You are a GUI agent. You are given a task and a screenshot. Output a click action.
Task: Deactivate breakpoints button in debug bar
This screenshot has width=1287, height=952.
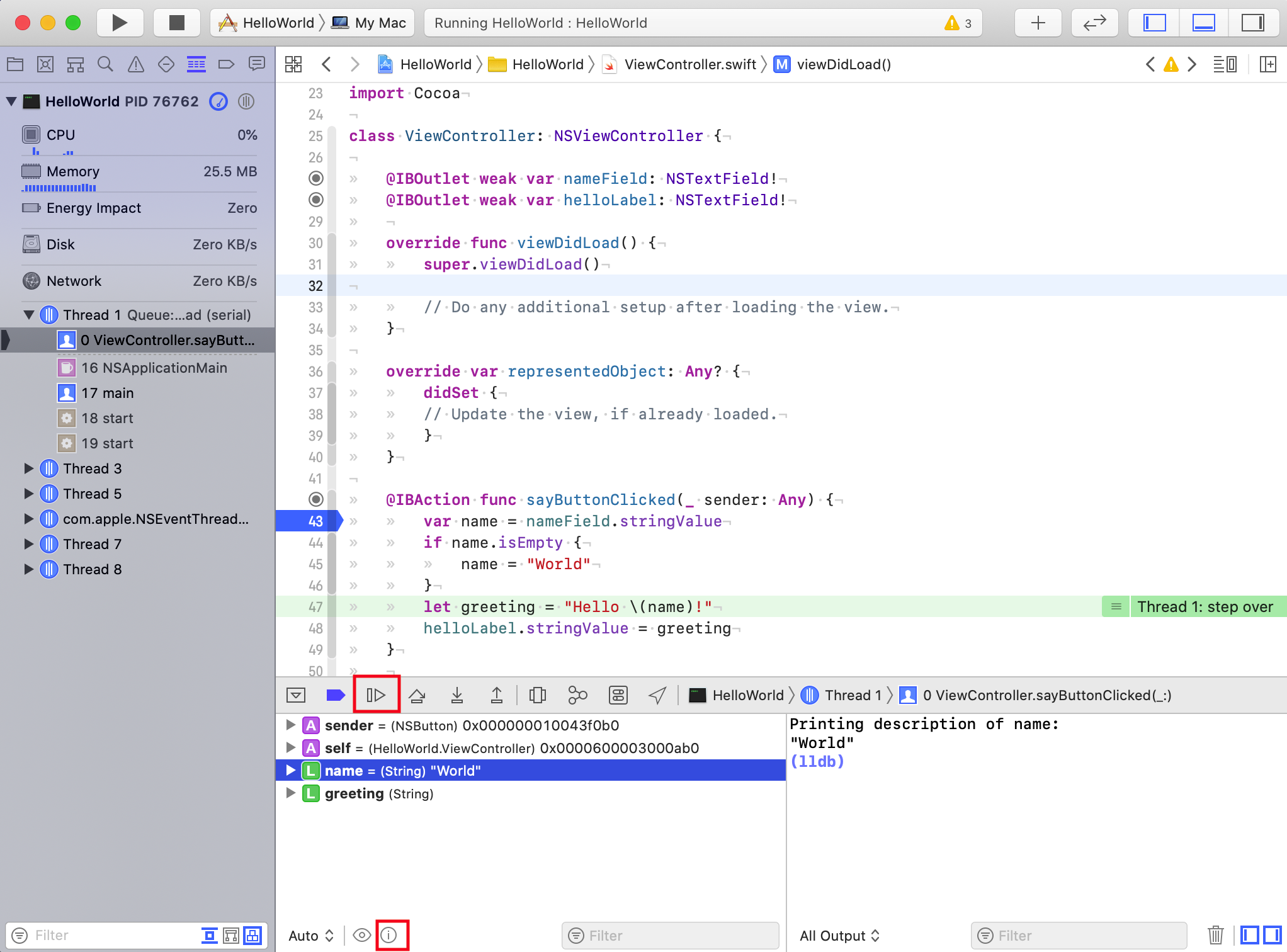pyautogui.click(x=336, y=696)
